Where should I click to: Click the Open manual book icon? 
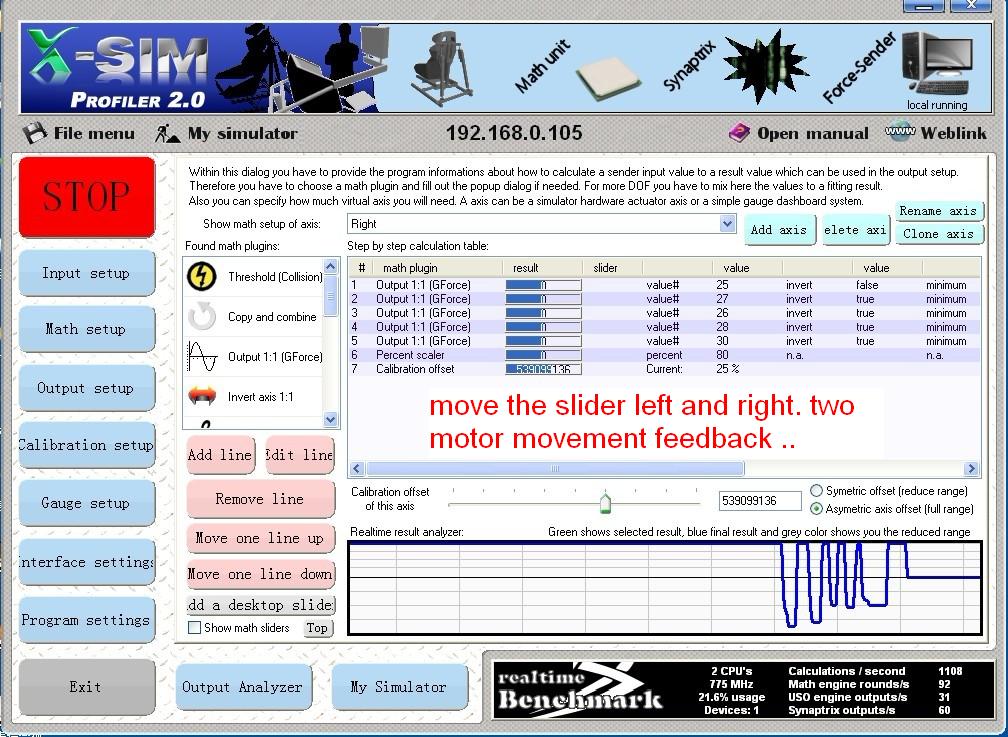point(739,133)
